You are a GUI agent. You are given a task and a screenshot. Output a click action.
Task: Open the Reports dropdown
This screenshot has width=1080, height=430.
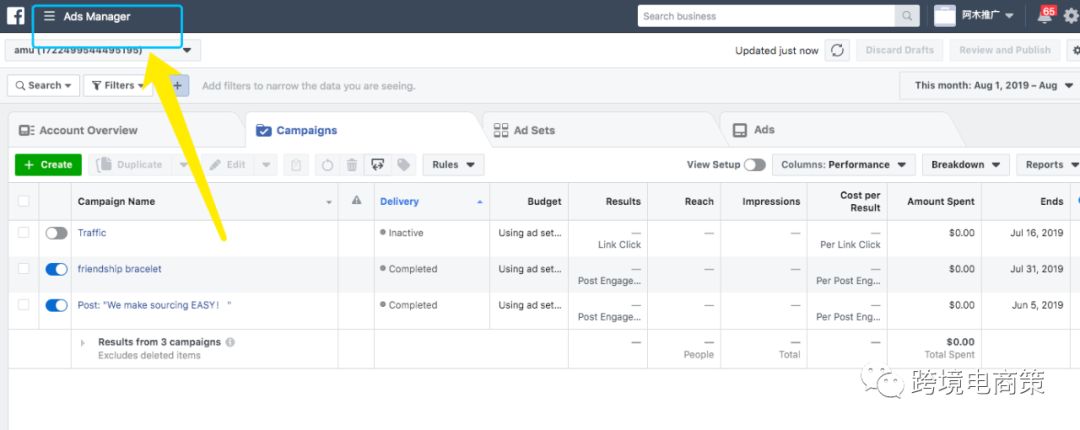click(x=1050, y=165)
